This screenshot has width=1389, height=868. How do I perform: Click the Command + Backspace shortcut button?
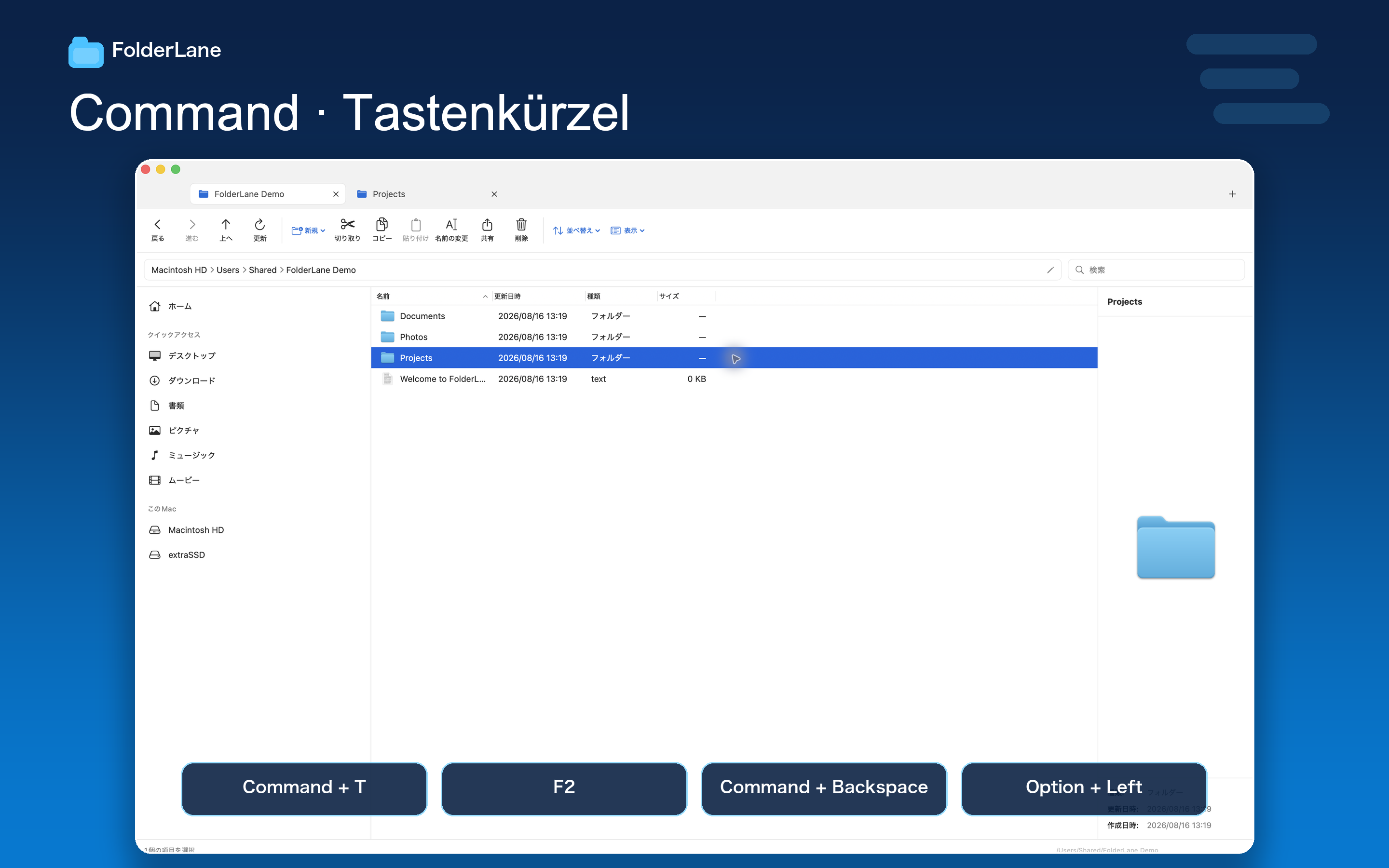click(824, 788)
